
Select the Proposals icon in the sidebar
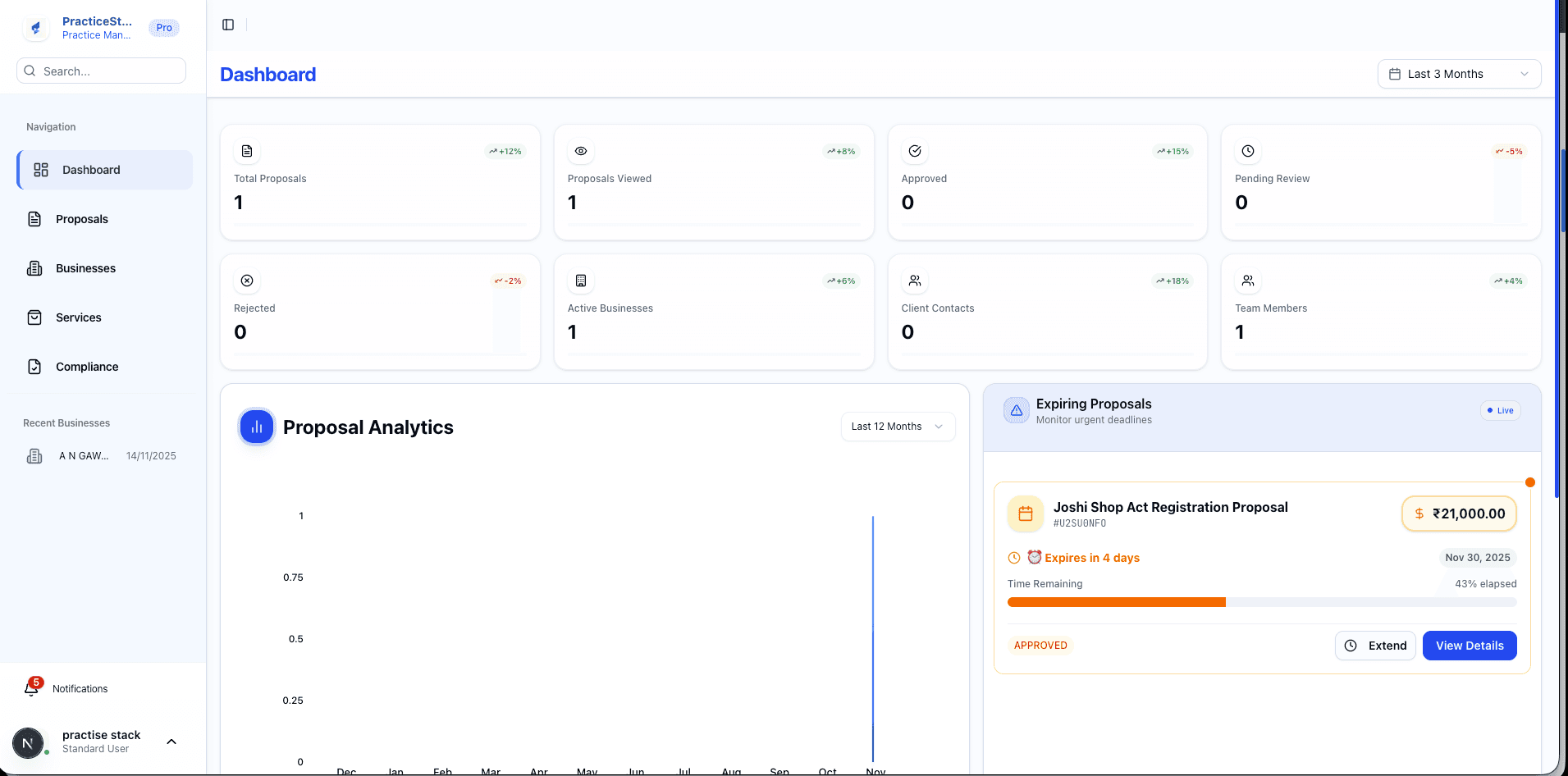(x=34, y=219)
